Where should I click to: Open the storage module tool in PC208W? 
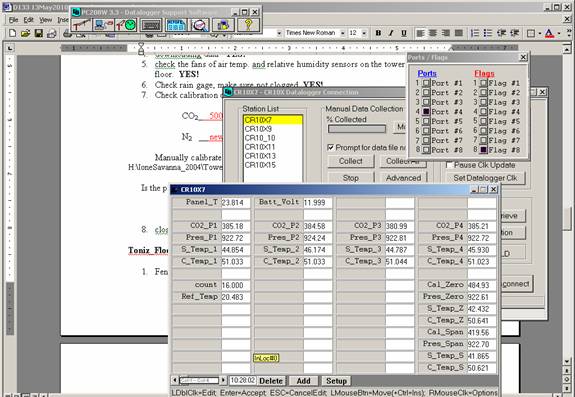(223, 25)
